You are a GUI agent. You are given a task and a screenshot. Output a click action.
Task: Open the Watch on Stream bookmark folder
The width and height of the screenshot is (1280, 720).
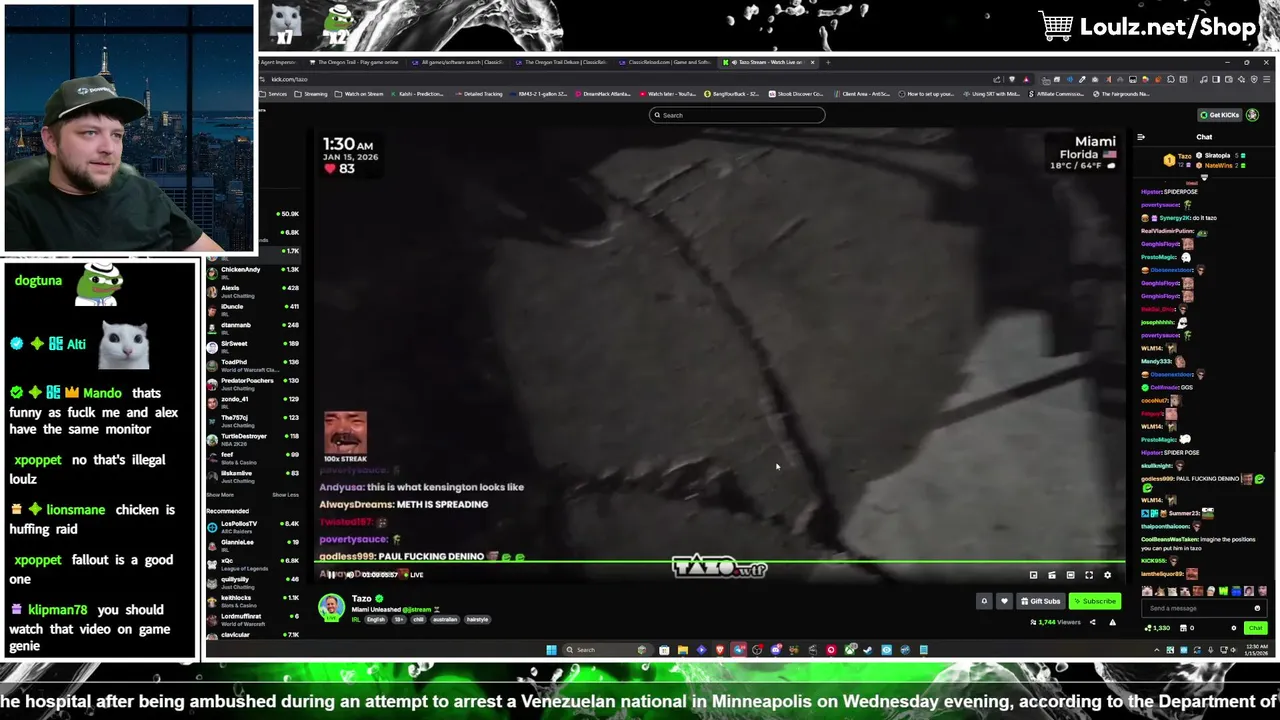tap(359, 94)
